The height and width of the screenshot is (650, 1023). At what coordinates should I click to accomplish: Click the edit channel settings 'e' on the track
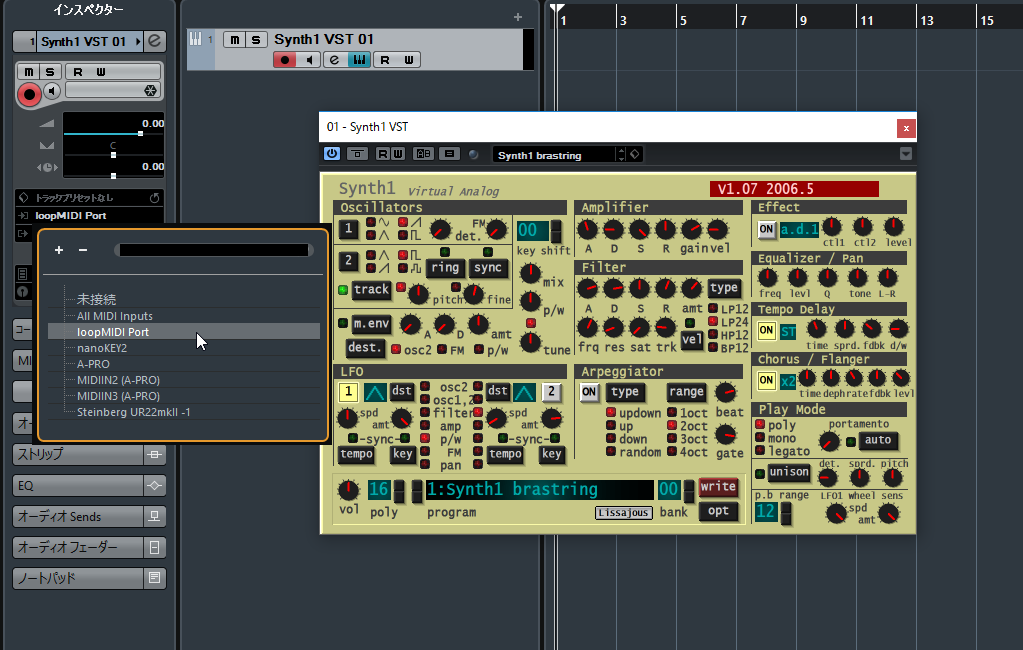pyautogui.click(x=334, y=60)
